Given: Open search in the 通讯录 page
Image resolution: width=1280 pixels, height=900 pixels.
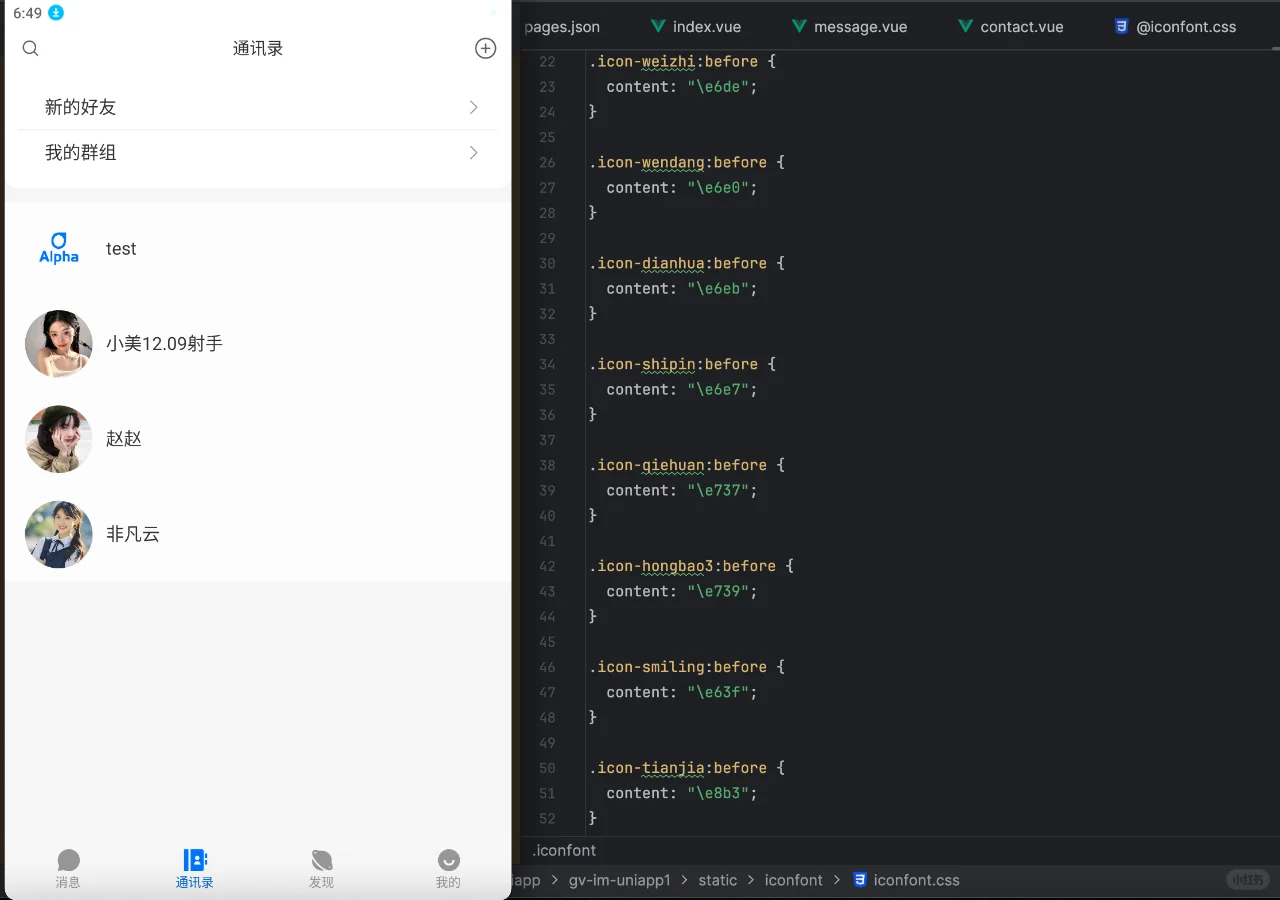Looking at the screenshot, I should tap(30, 48).
